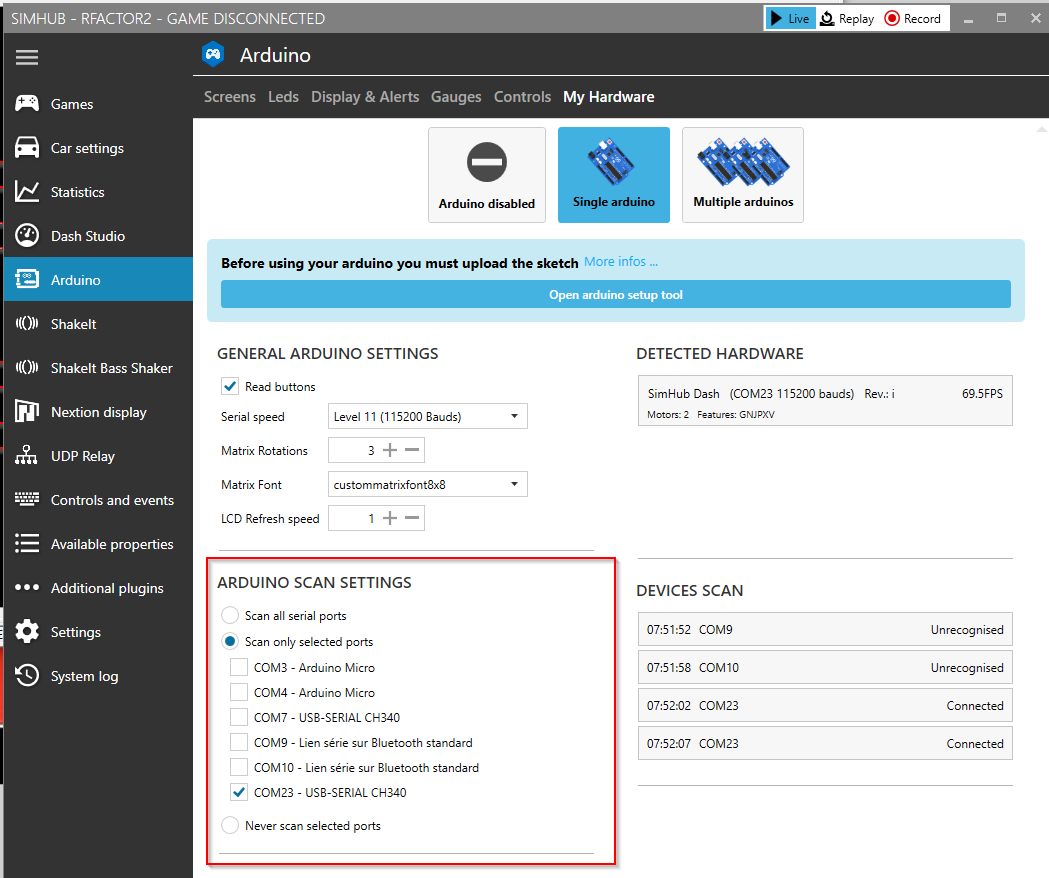
Task: Select the Scan all serial ports option
Action: [x=230, y=615]
